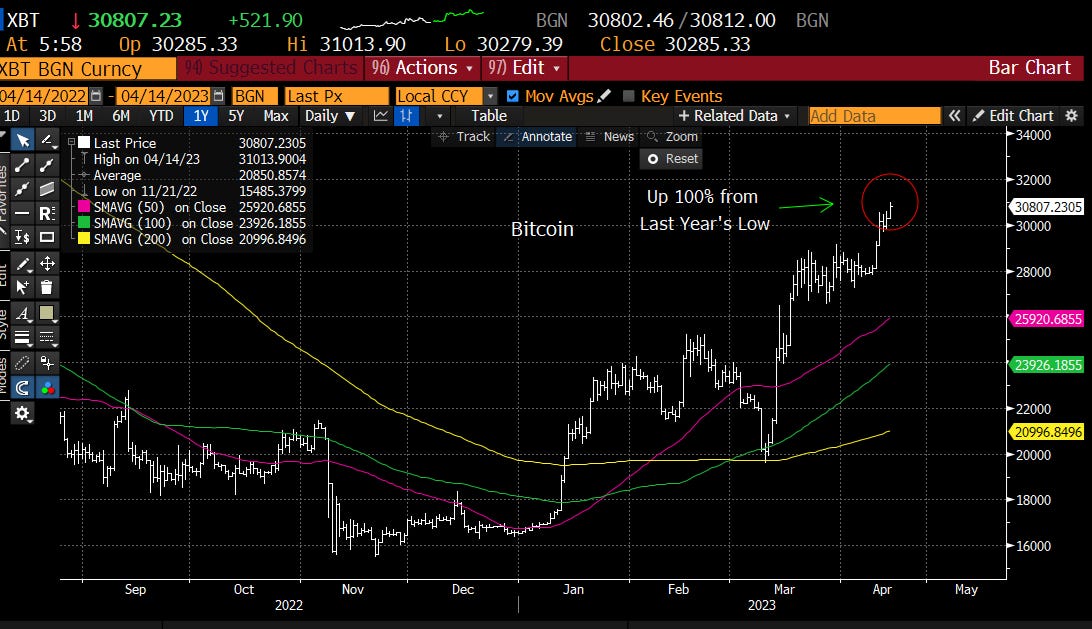Delete annotations with the trash icon
The width and height of the screenshot is (1092, 629).
47,287
